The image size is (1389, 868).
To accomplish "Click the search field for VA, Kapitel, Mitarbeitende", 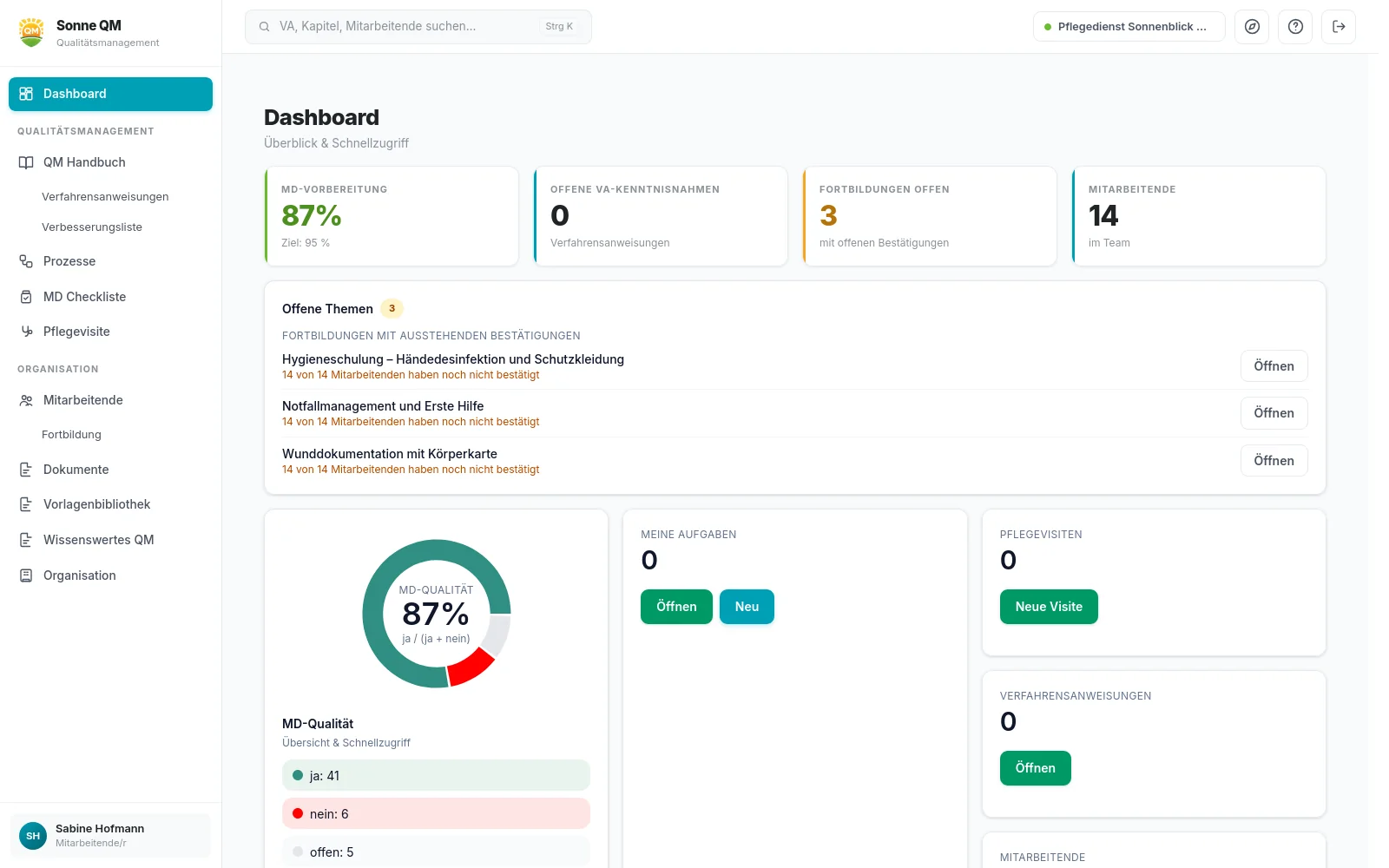I will [x=418, y=27].
